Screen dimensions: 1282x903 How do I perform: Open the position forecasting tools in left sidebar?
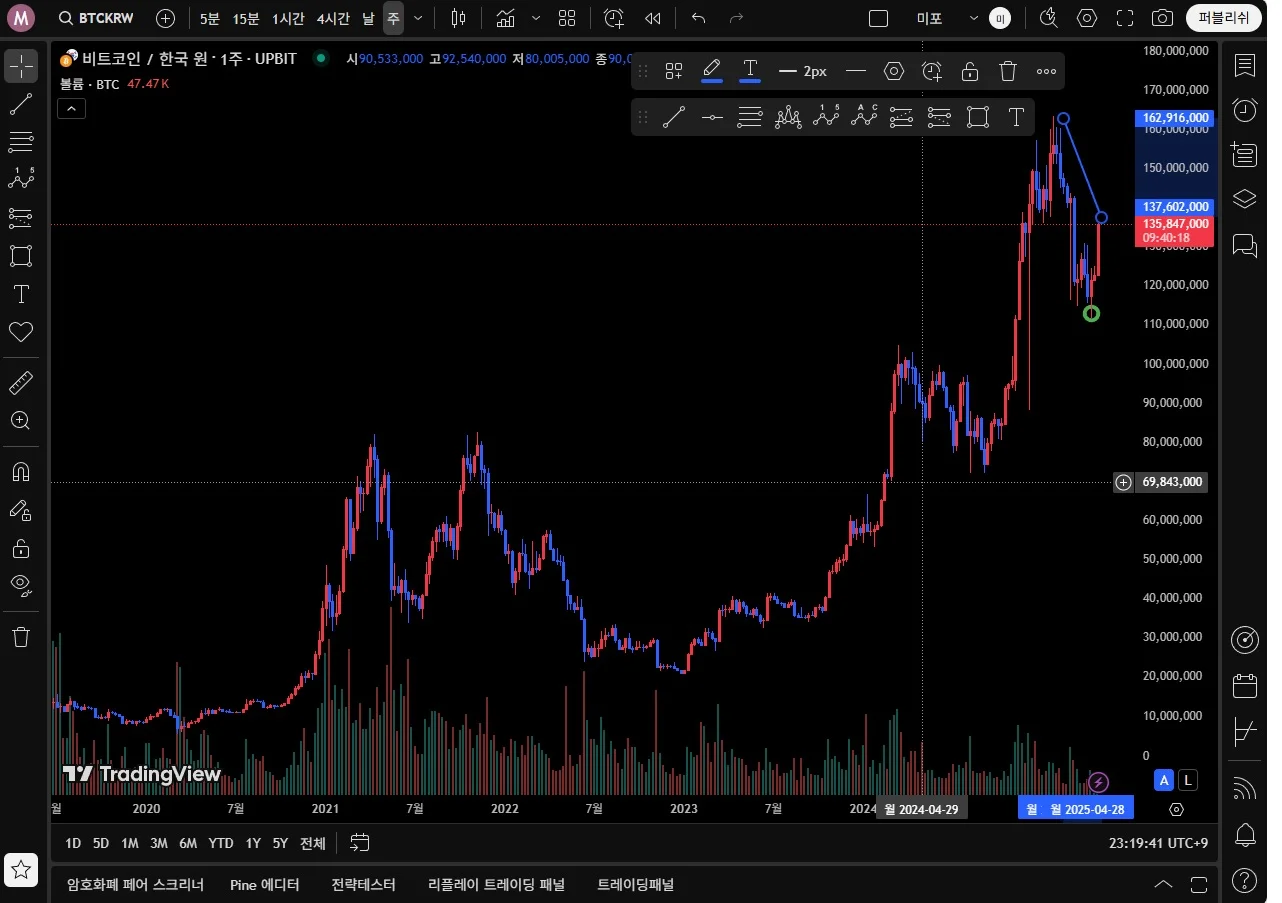click(21, 218)
